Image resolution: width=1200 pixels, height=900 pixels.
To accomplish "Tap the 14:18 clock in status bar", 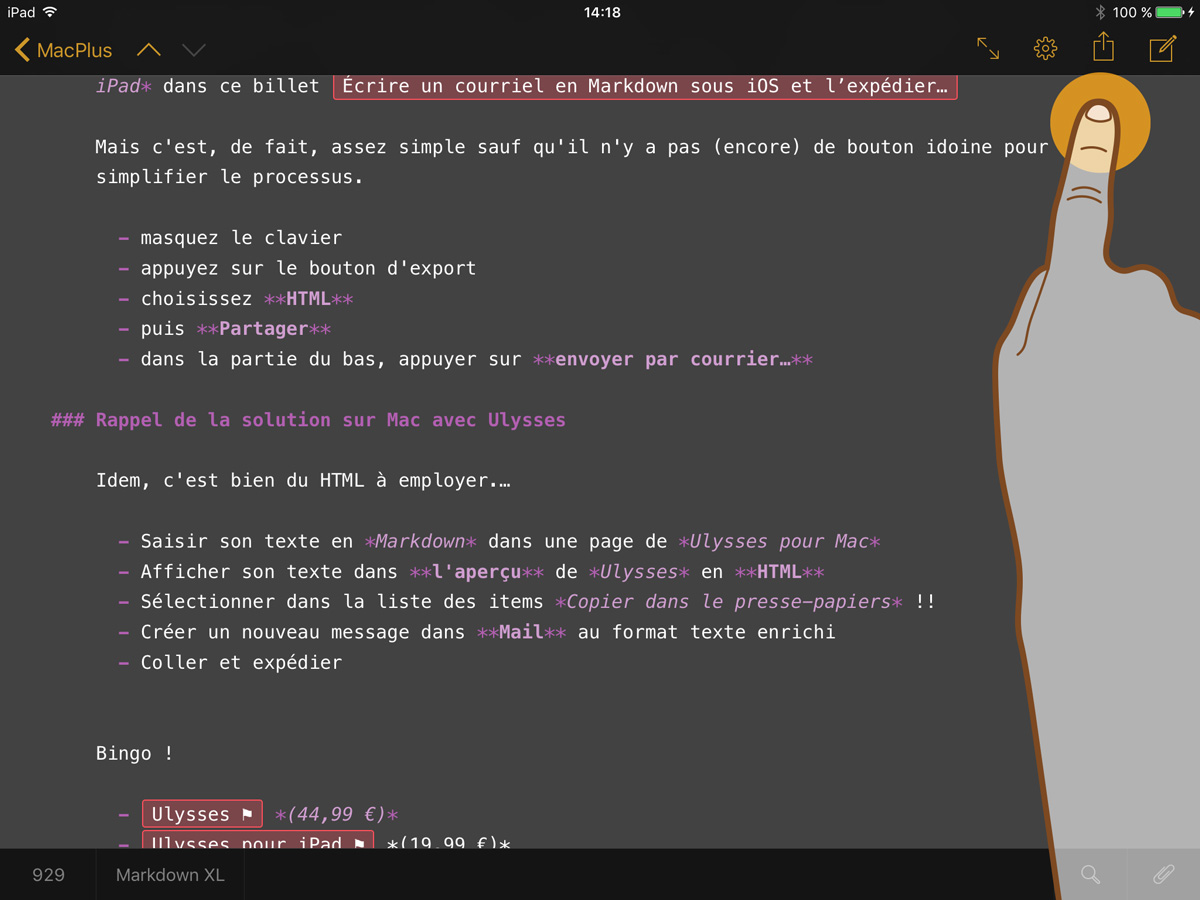I will coord(601,12).
